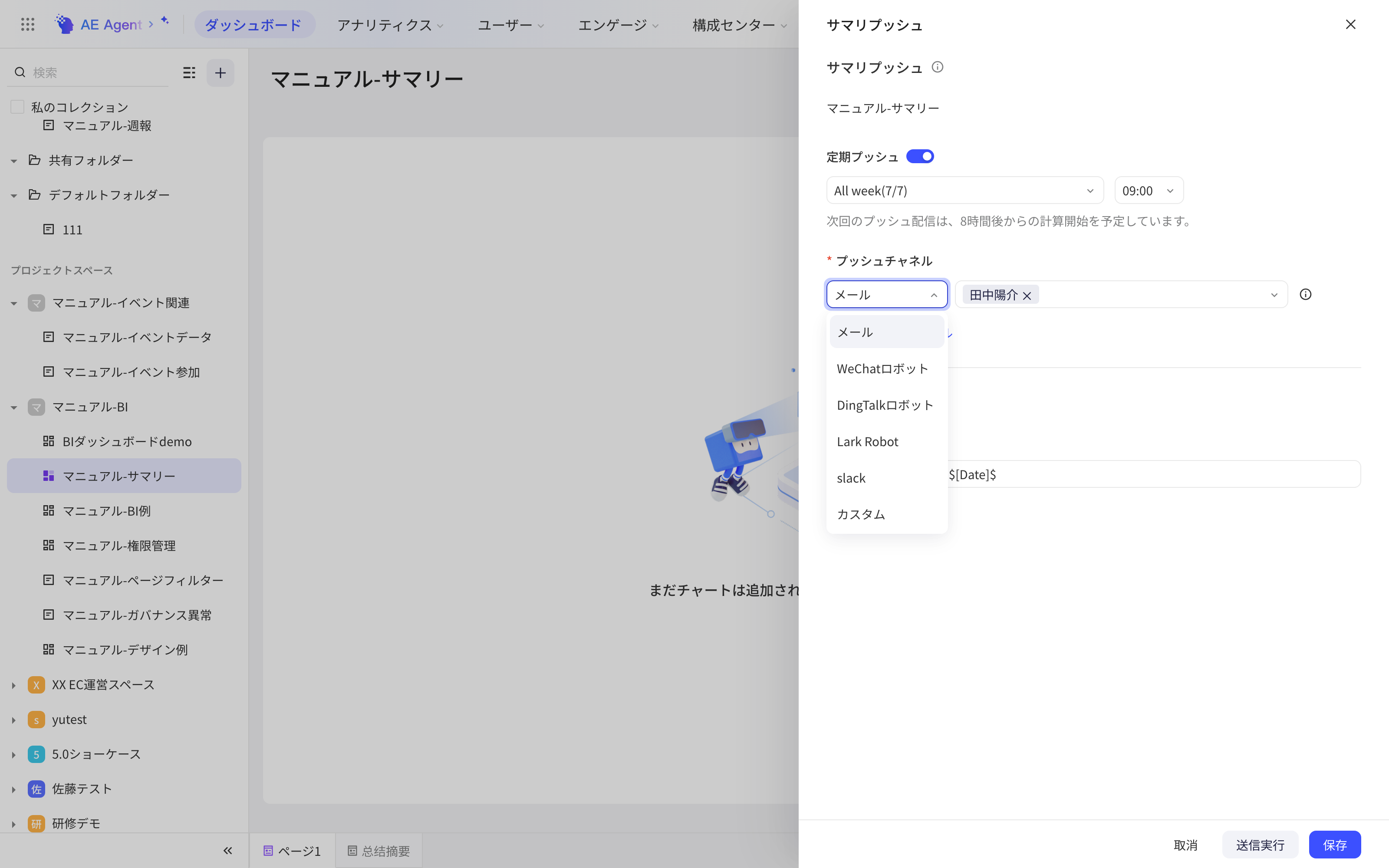The height and width of the screenshot is (868, 1389).
Task: Click the XX EC運営スペース orange icon
Action: tap(36, 685)
